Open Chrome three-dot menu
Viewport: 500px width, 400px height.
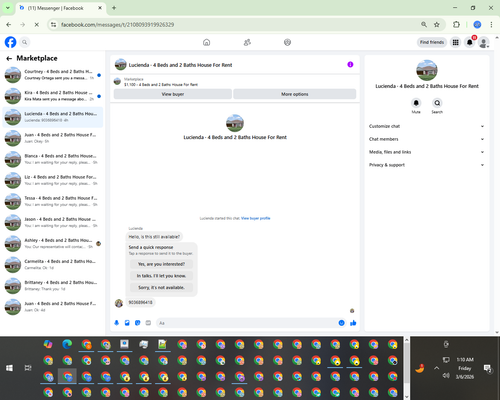point(491,25)
